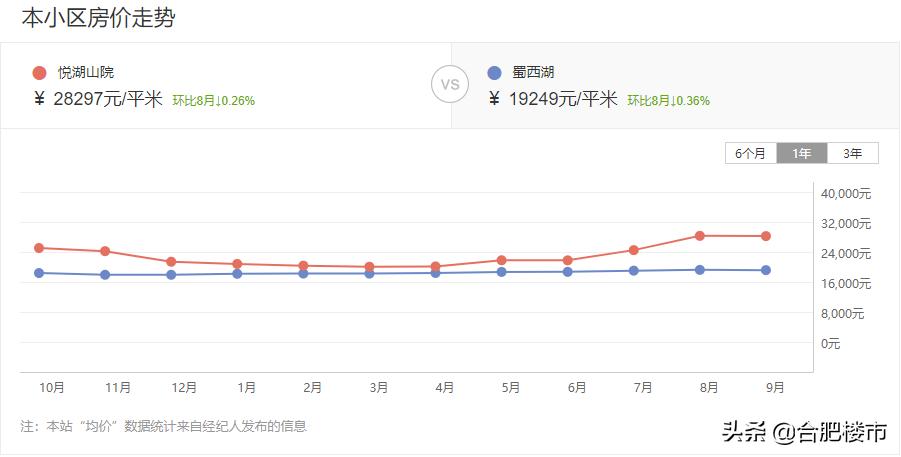Click red data point for 8月
901x457 pixels.
(700, 236)
